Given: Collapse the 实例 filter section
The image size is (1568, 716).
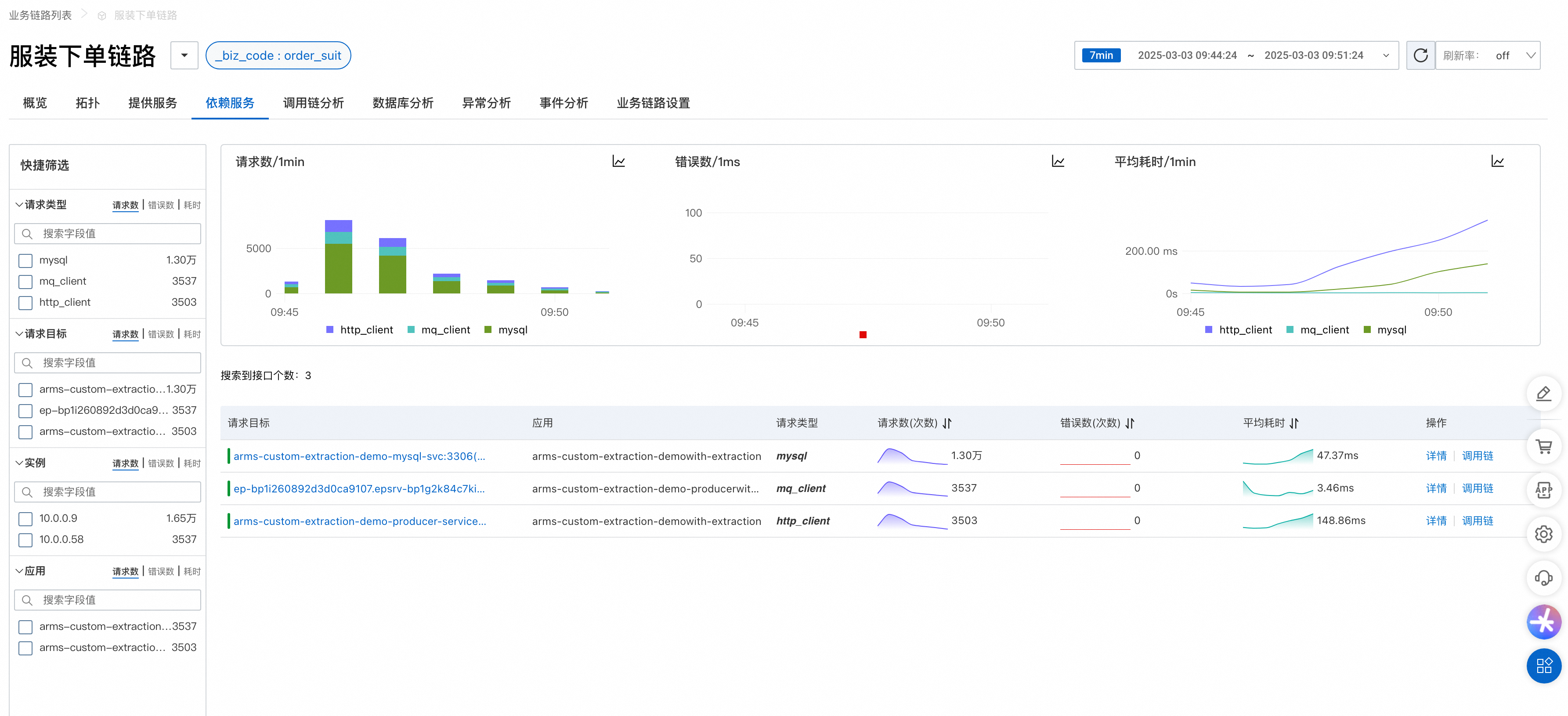Looking at the screenshot, I should 19,463.
